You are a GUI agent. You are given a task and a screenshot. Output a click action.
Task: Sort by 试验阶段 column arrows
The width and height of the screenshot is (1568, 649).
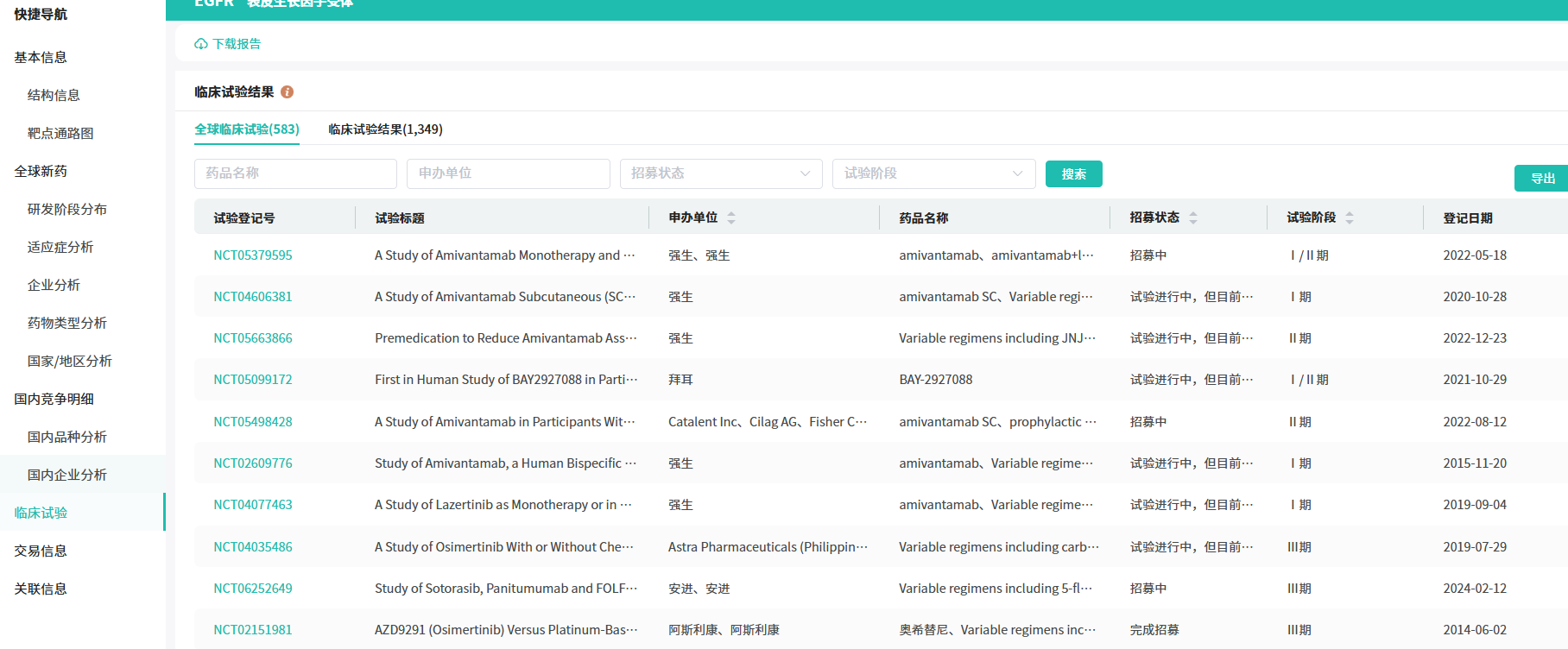click(1350, 218)
